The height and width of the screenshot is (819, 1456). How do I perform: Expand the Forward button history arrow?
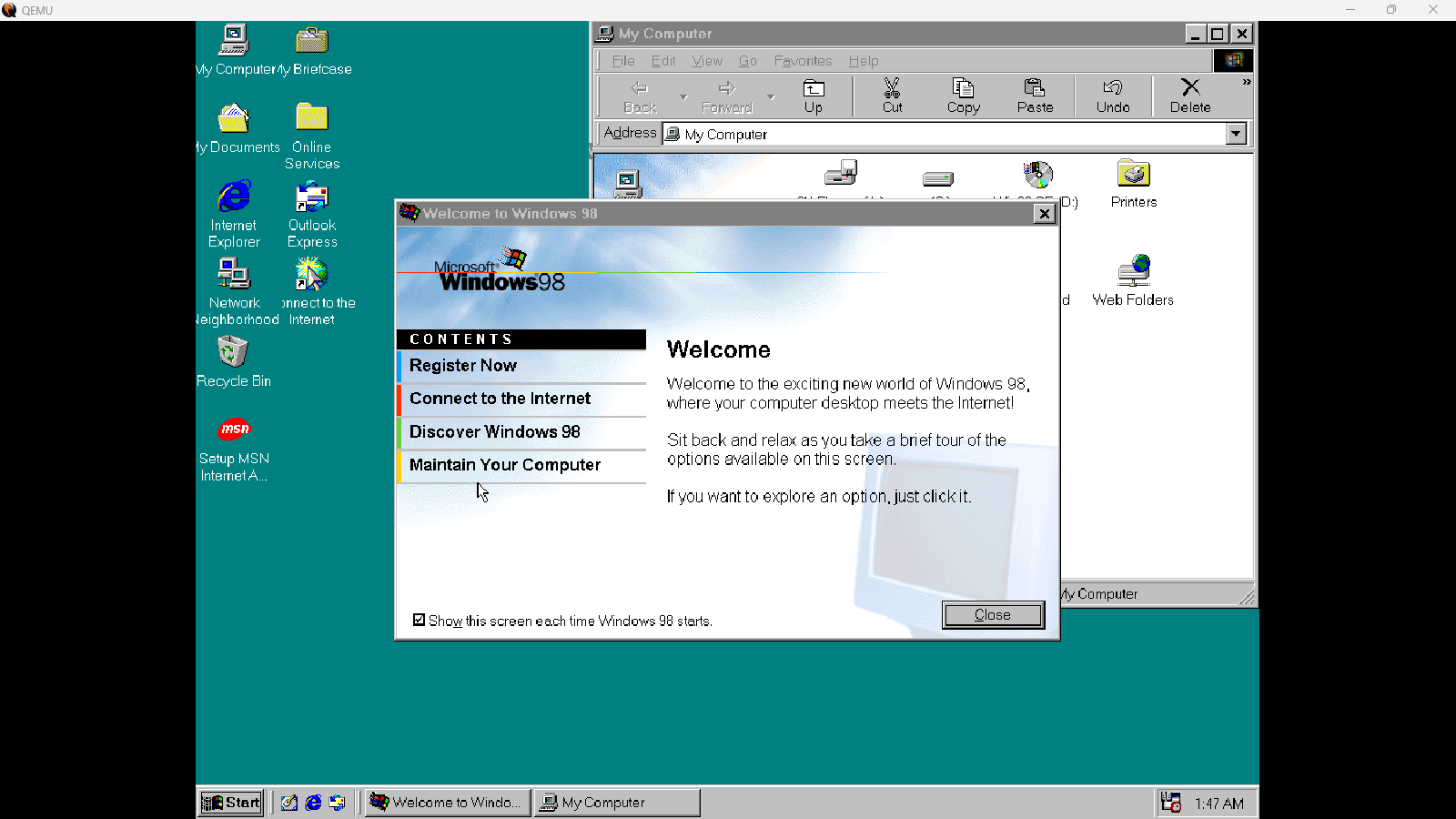[x=771, y=96]
